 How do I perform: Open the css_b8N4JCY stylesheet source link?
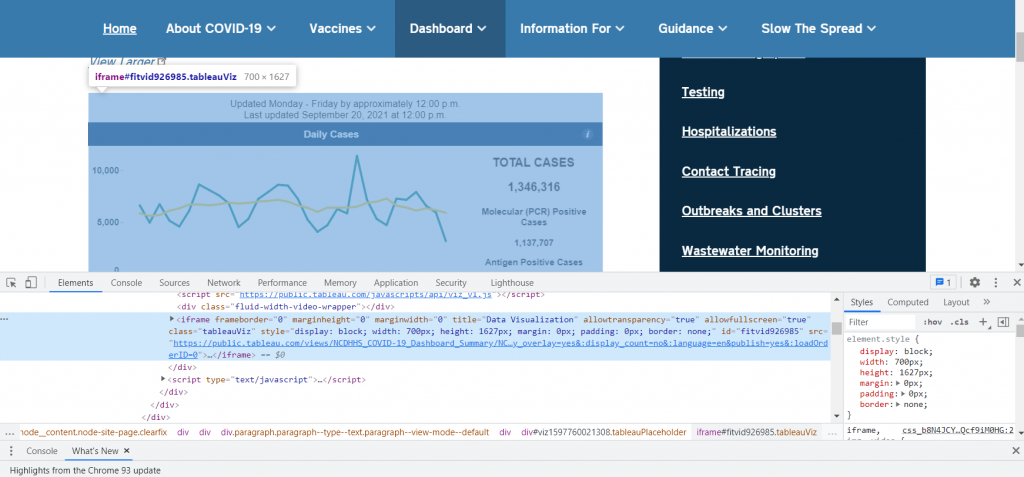(959, 431)
